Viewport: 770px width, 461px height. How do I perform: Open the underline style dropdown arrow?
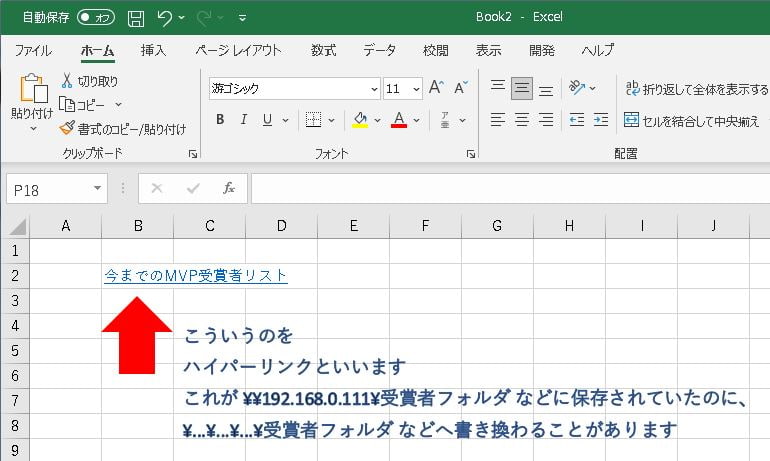tap(285, 120)
